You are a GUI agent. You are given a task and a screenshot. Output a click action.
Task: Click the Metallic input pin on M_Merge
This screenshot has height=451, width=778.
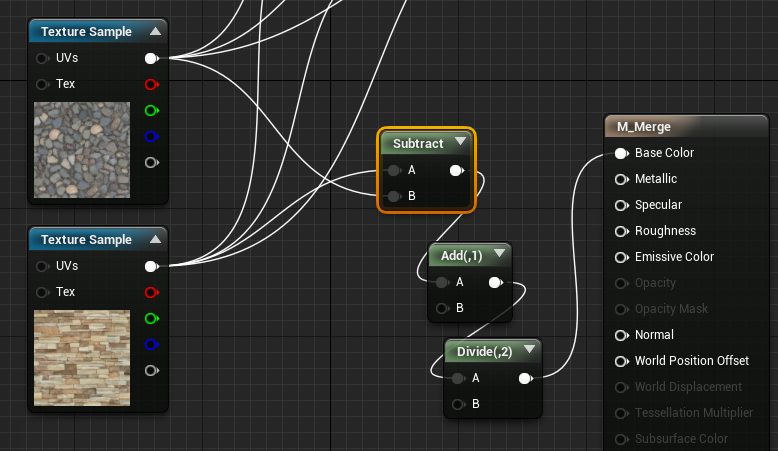[x=621, y=179]
